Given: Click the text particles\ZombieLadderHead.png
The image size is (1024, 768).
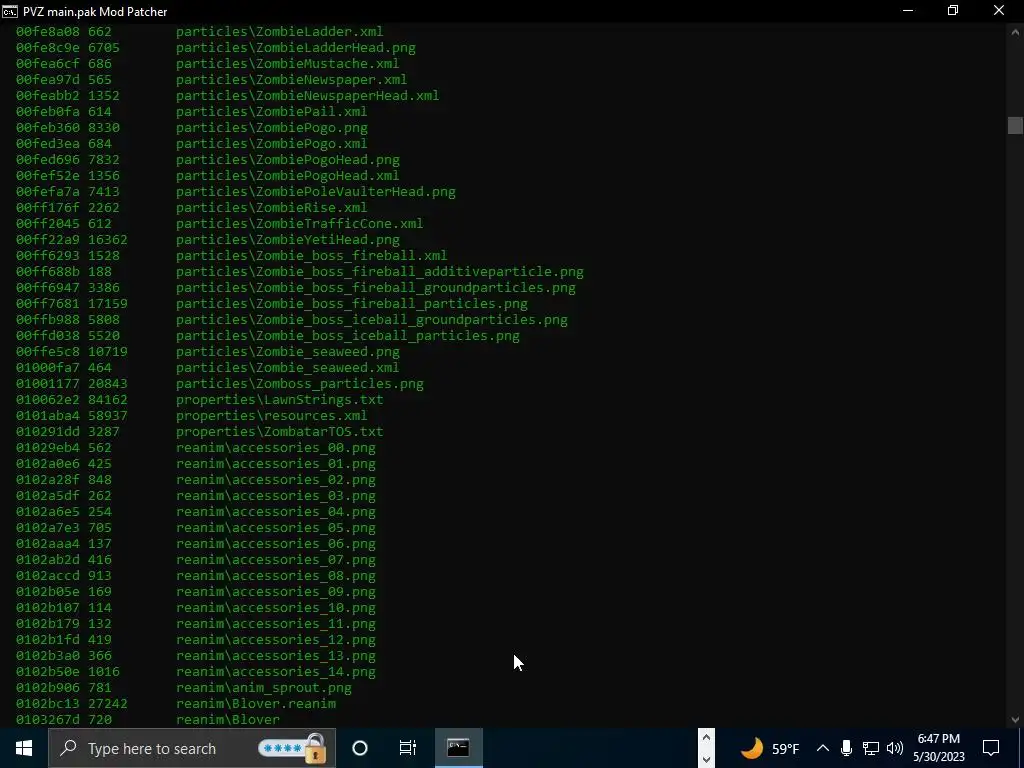Looking at the screenshot, I should tap(296, 48).
